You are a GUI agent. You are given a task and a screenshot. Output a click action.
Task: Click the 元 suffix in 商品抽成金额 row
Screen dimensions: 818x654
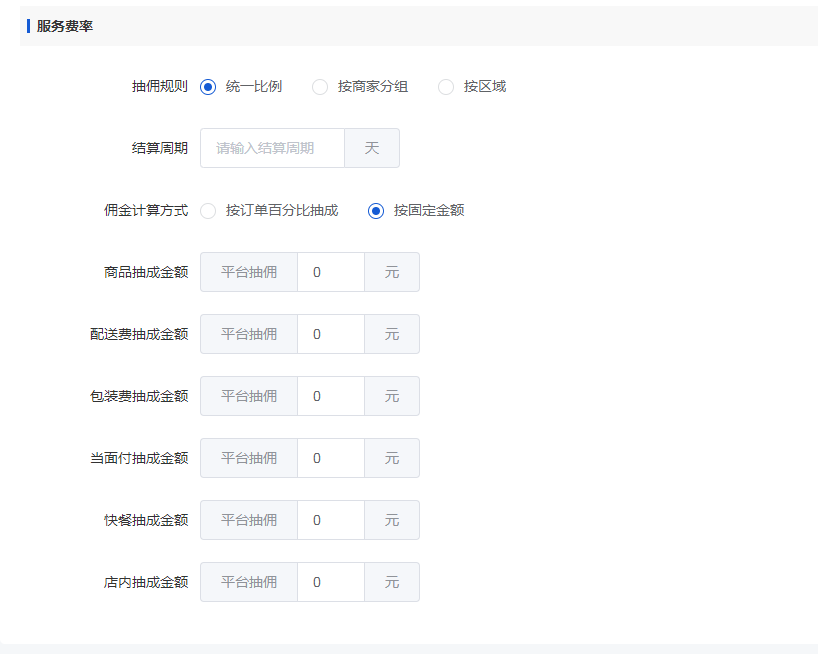point(392,272)
